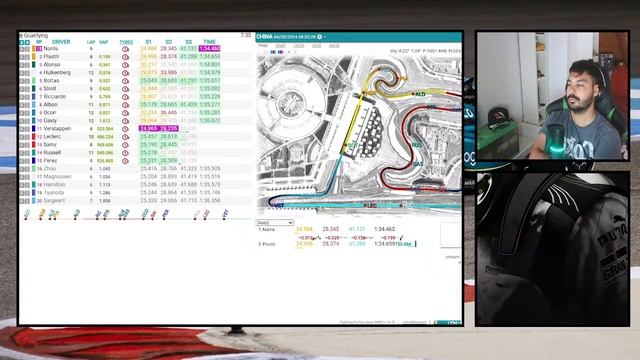Open the [Auto] dropdown below the map

click(x=275, y=222)
